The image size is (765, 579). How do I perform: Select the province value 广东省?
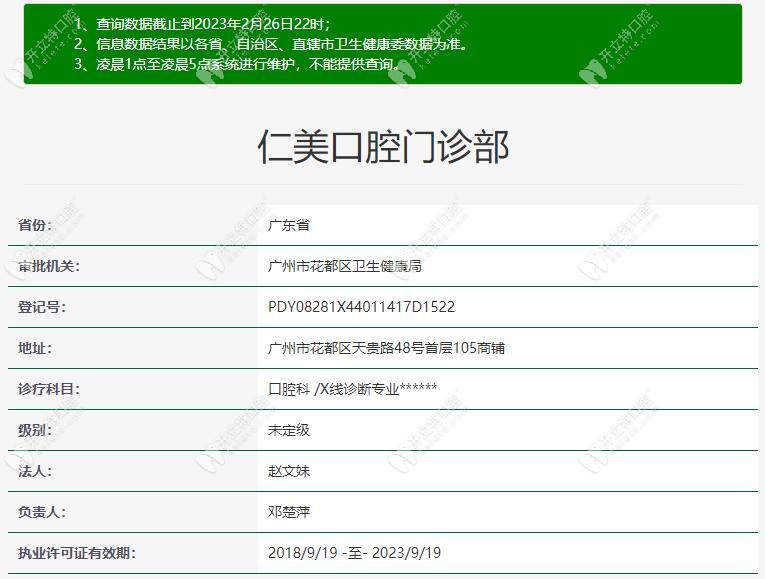tap(289, 225)
